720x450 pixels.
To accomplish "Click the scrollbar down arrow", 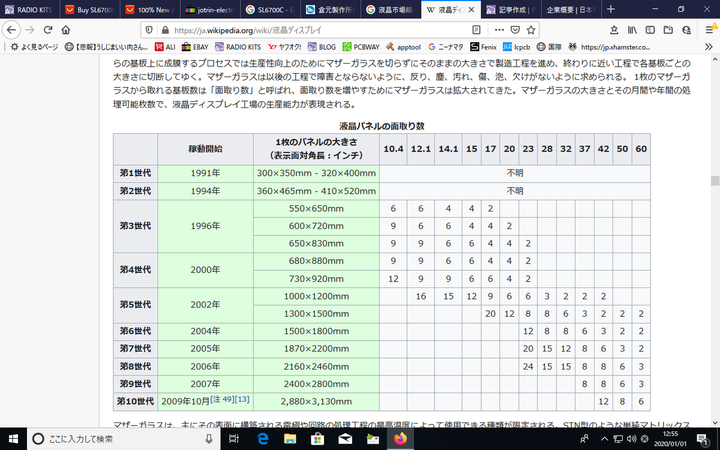I will (x=714, y=422).
